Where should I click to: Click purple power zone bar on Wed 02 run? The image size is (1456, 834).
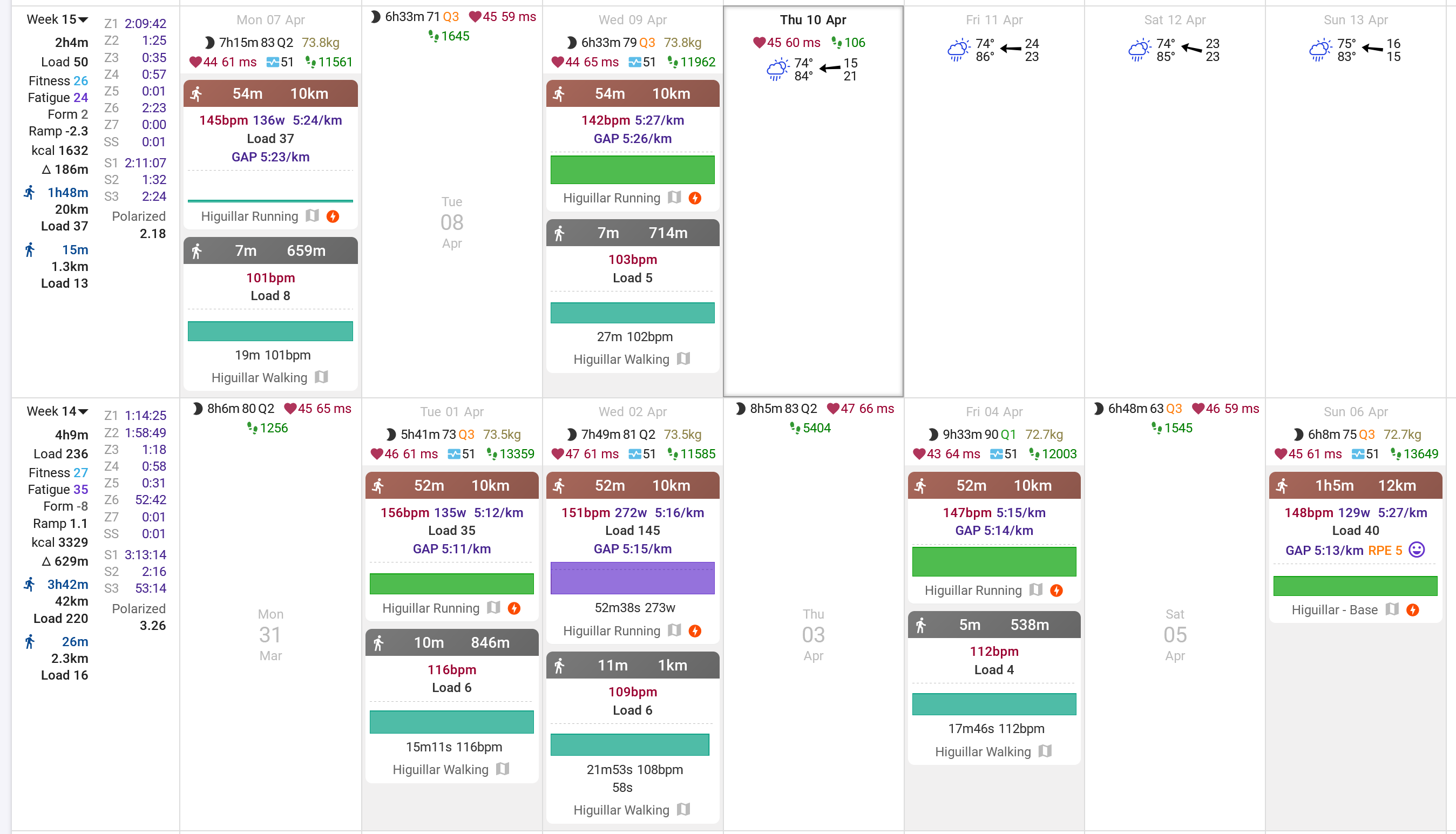click(632, 578)
